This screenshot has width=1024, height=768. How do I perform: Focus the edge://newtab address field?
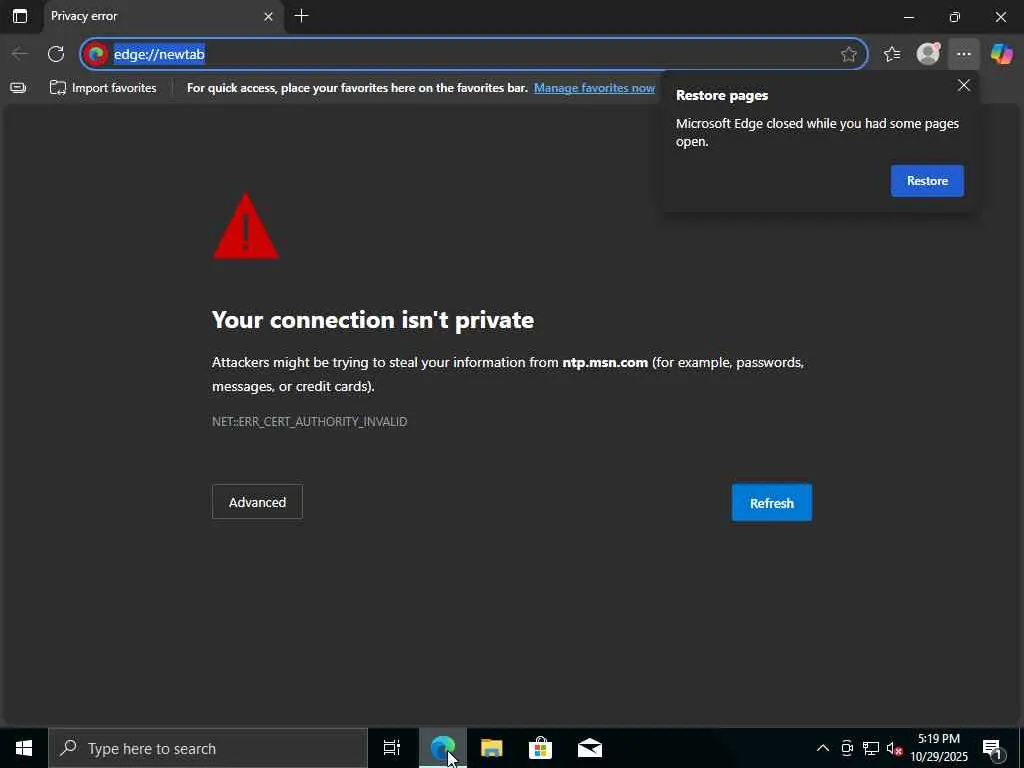[473, 54]
